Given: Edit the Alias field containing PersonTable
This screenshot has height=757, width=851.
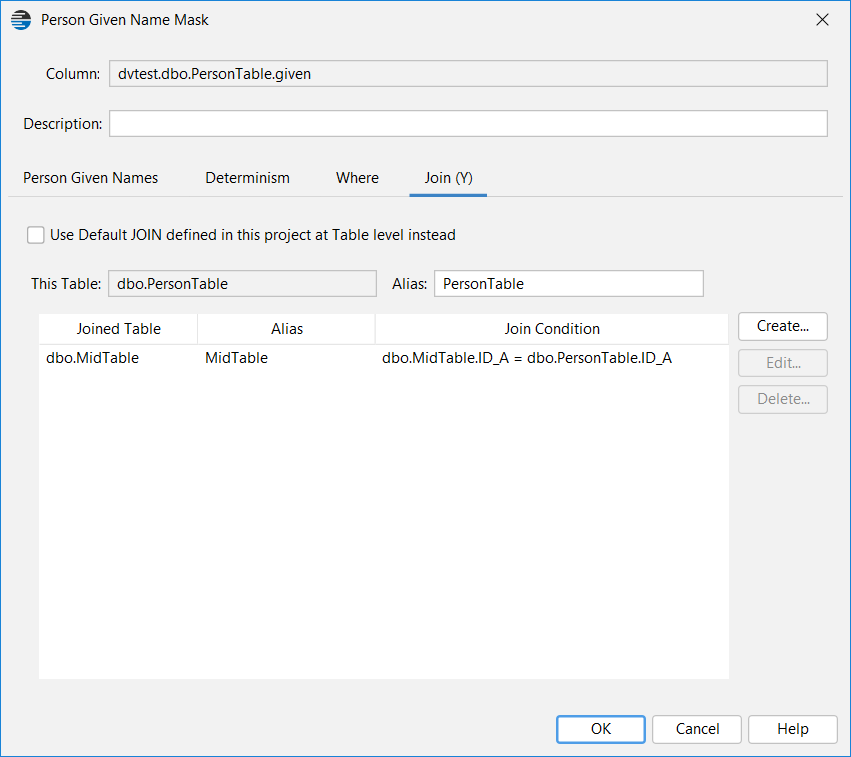Looking at the screenshot, I should [569, 284].
